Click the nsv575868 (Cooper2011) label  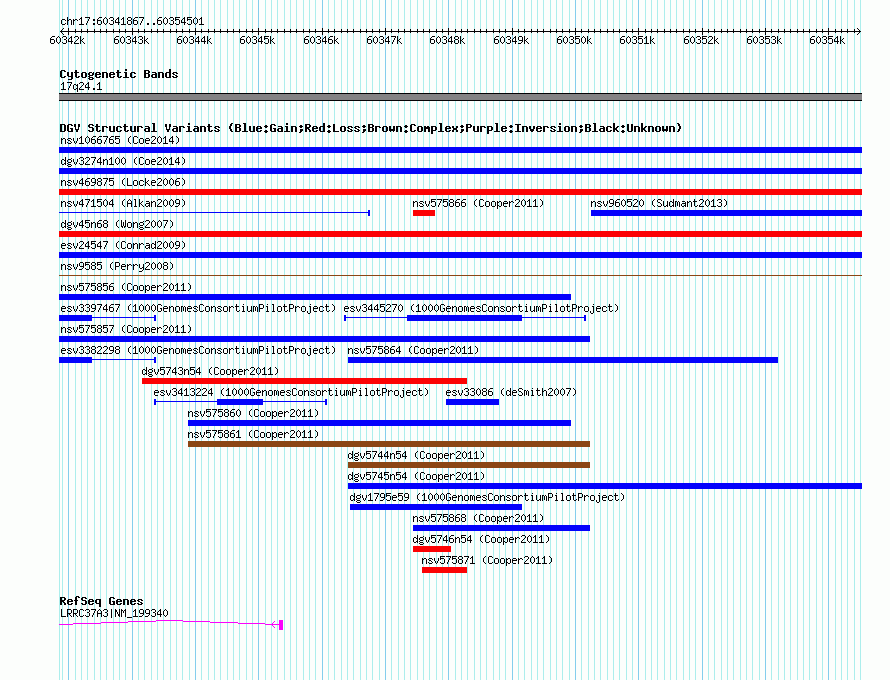pos(478,518)
